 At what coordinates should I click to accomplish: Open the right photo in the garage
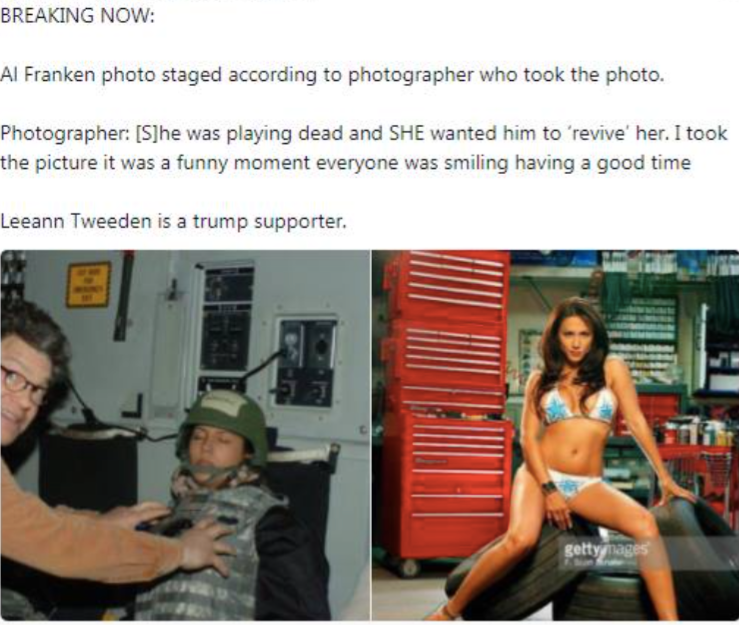click(x=555, y=435)
